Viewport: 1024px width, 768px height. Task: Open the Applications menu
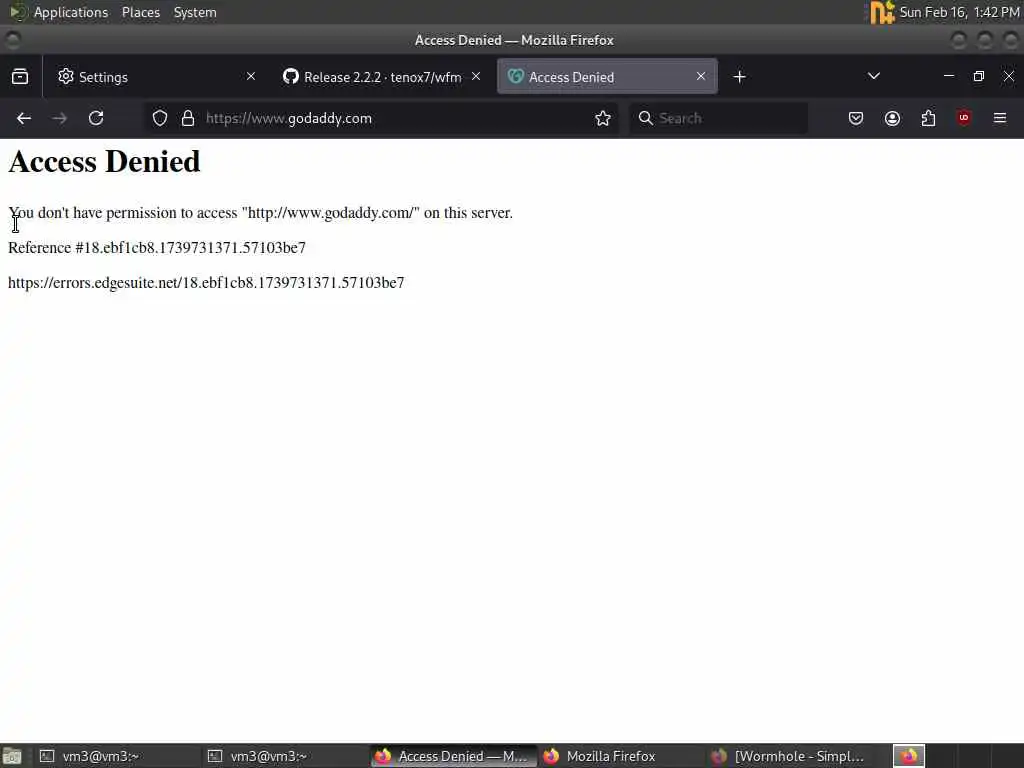(71, 12)
